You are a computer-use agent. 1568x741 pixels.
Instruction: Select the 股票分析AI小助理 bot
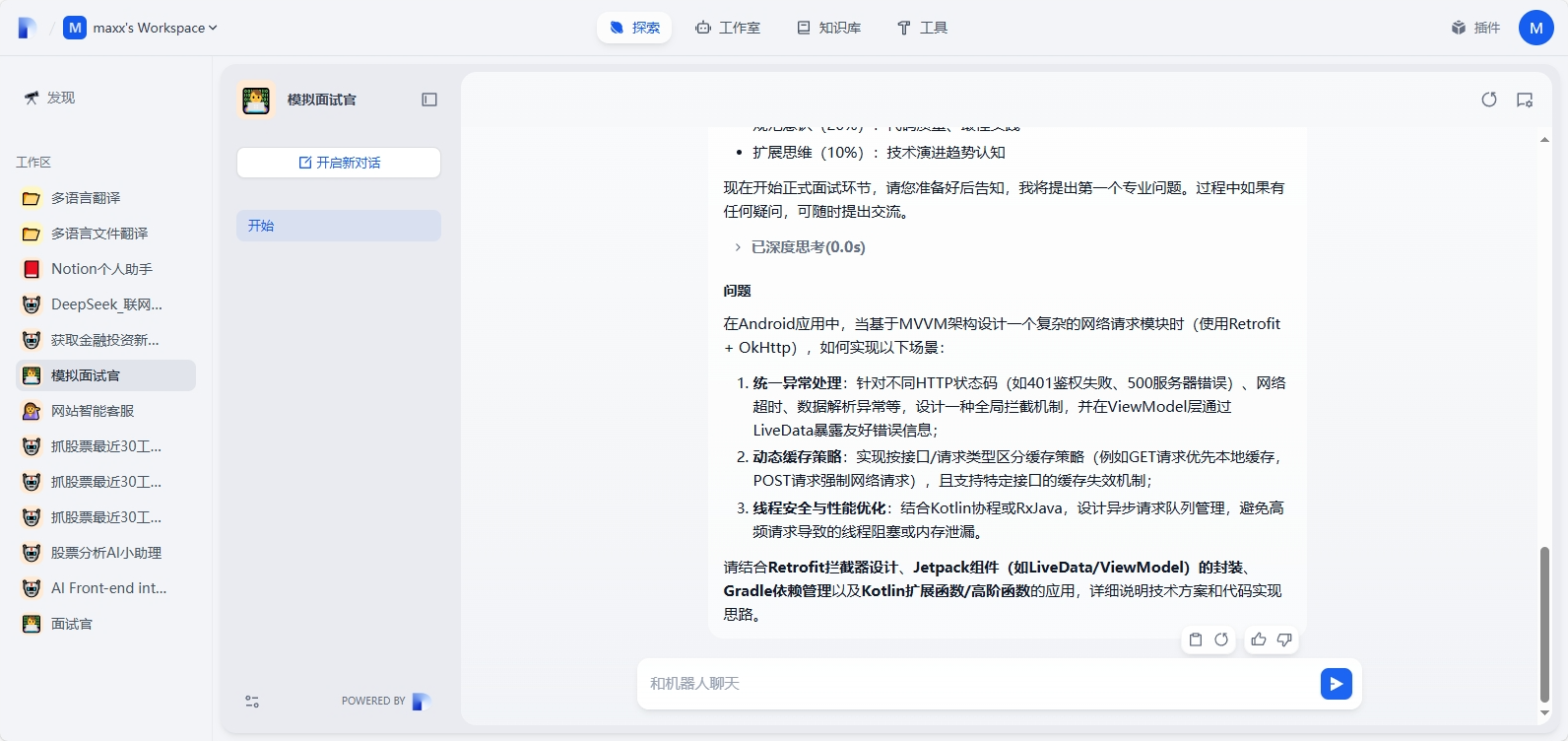point(105,553)
